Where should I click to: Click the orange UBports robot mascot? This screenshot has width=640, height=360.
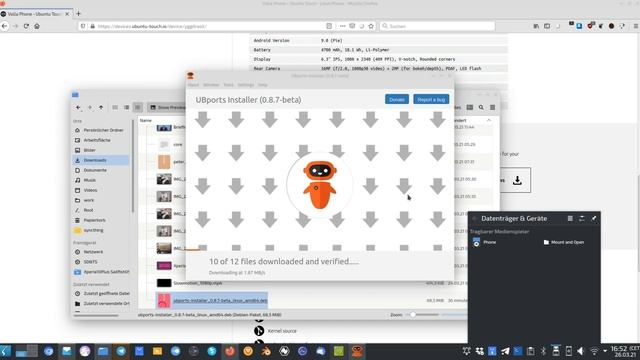point(320,184)
